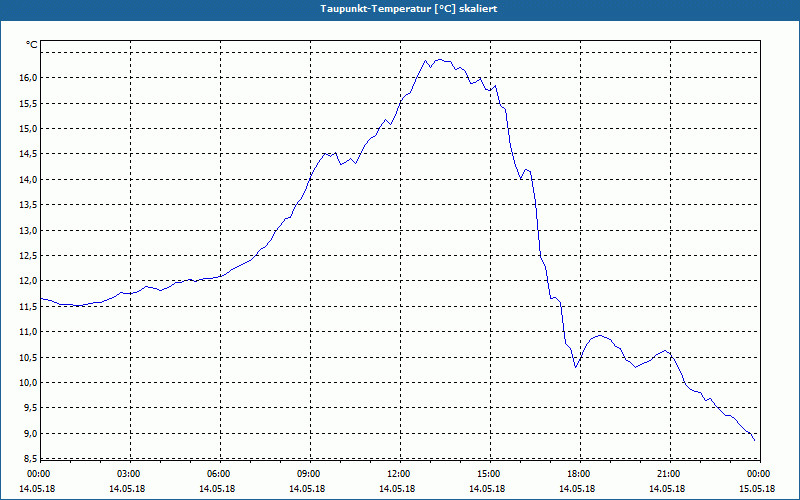Viewport: 800px width, 500px height.
Task: Select the 12,5 y-axis value
Action: (x=29, y=256)
